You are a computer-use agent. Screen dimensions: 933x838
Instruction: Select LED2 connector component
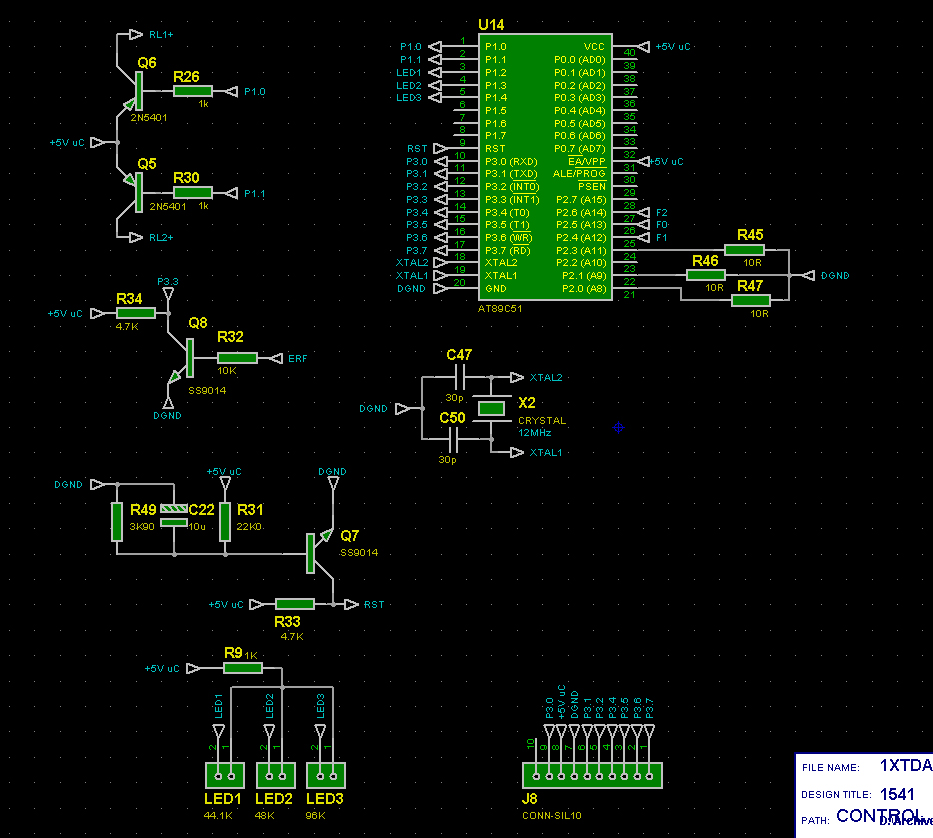(x=275, y=776)
